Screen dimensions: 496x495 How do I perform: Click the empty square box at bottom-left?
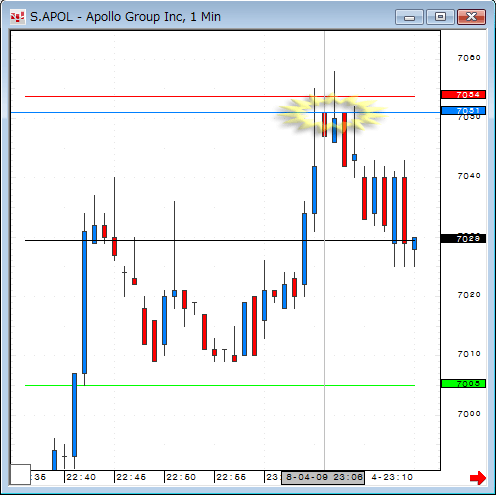[x=20, y=474]
